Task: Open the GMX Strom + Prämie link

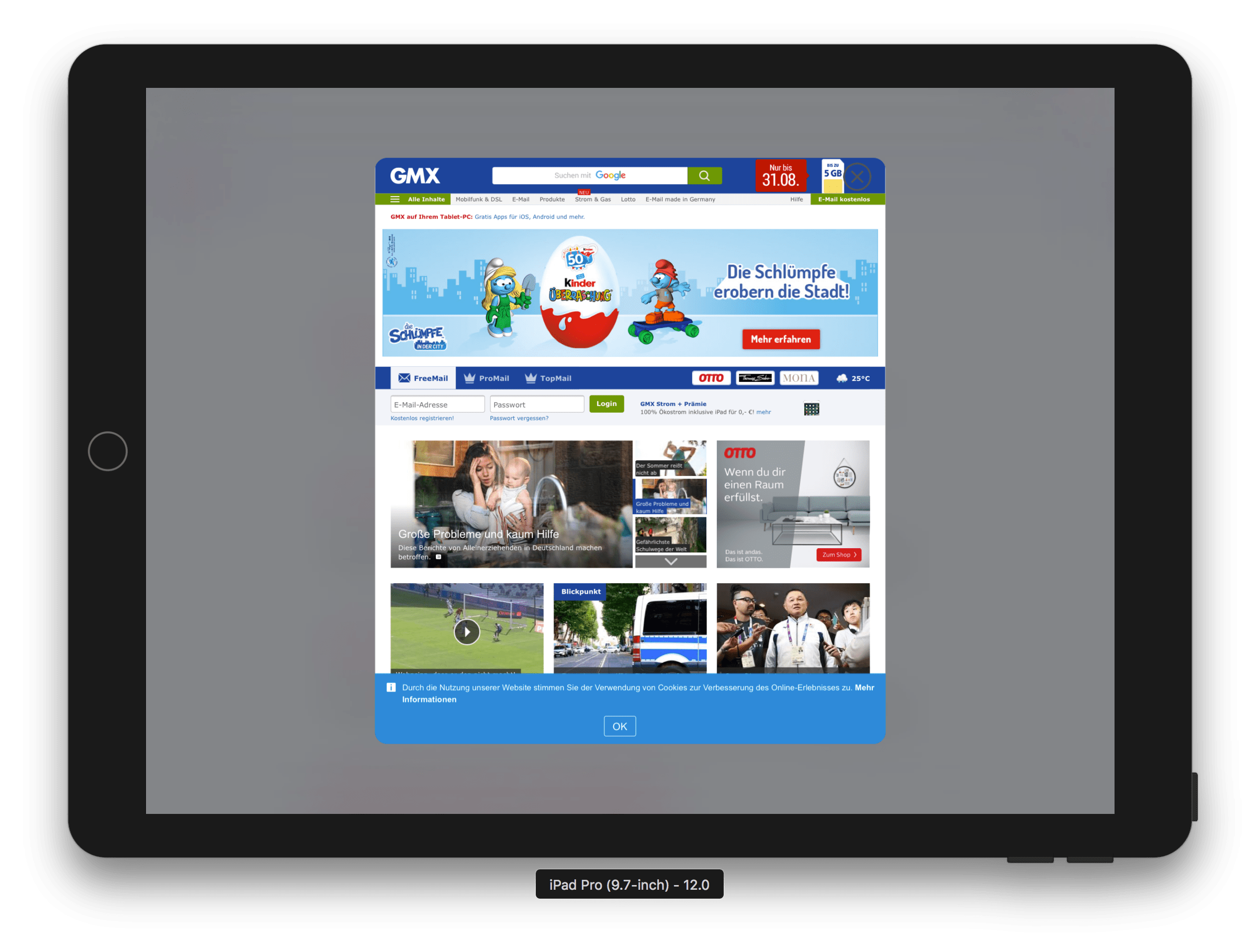Action: [x=673, y=404]
